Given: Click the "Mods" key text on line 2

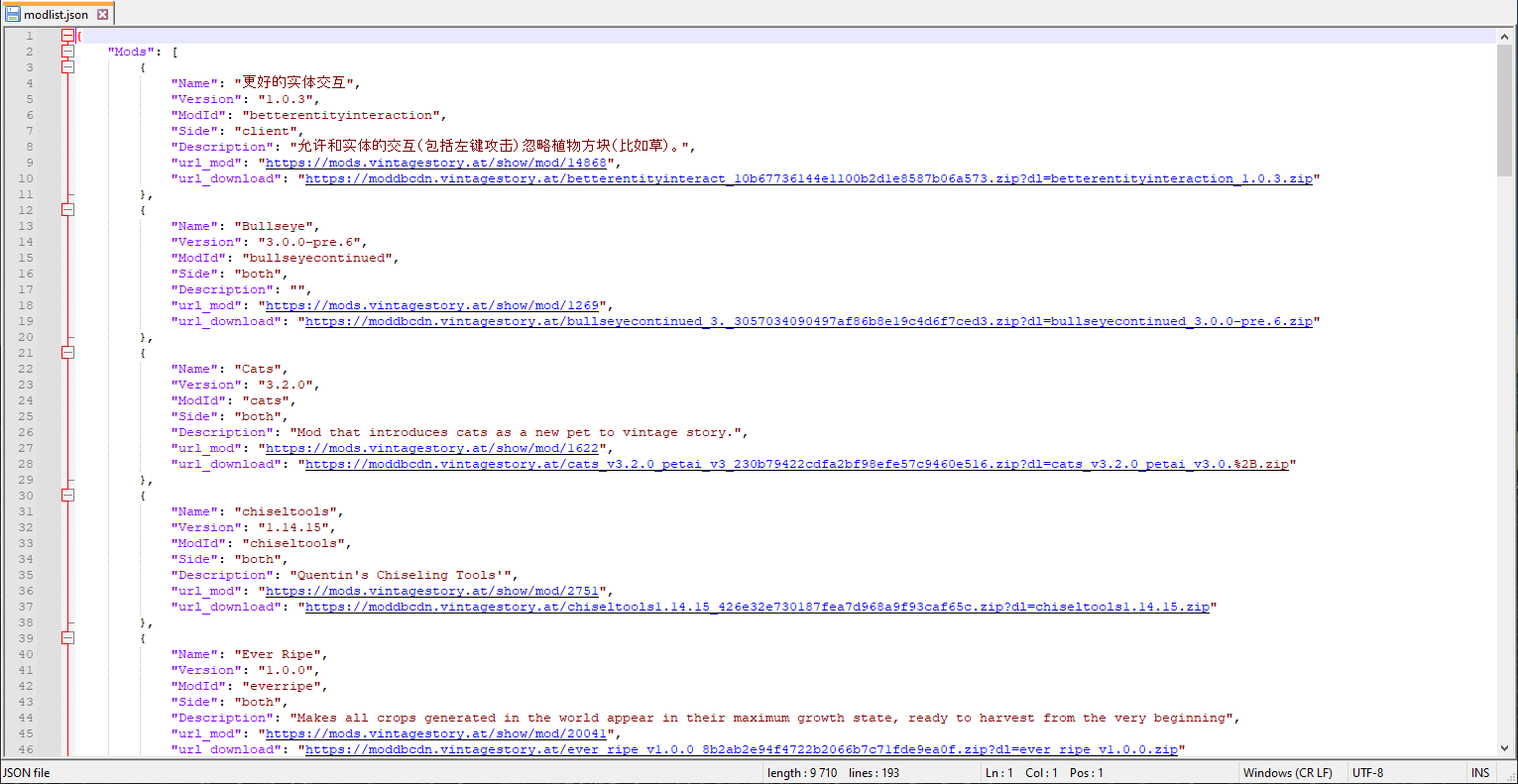Looking at the screenshot, I should coord(131,52).
